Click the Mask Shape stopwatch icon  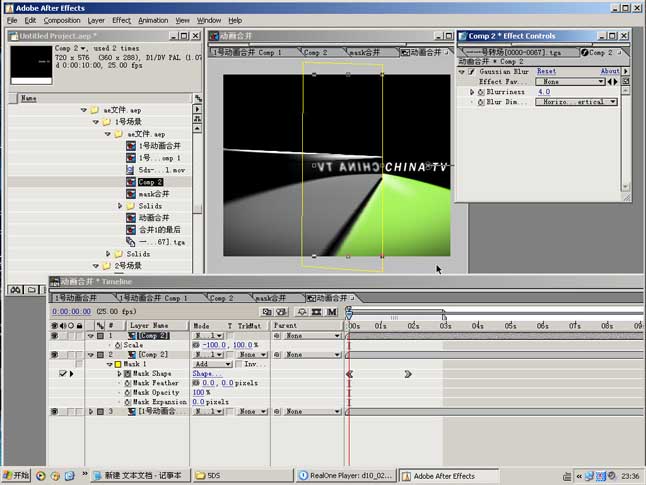pos(128,373)
